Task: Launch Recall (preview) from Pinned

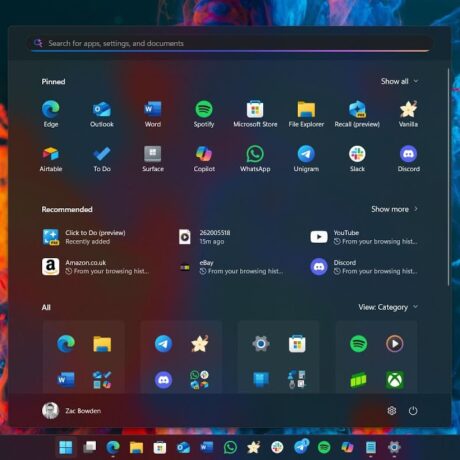Action: [357, 114]
